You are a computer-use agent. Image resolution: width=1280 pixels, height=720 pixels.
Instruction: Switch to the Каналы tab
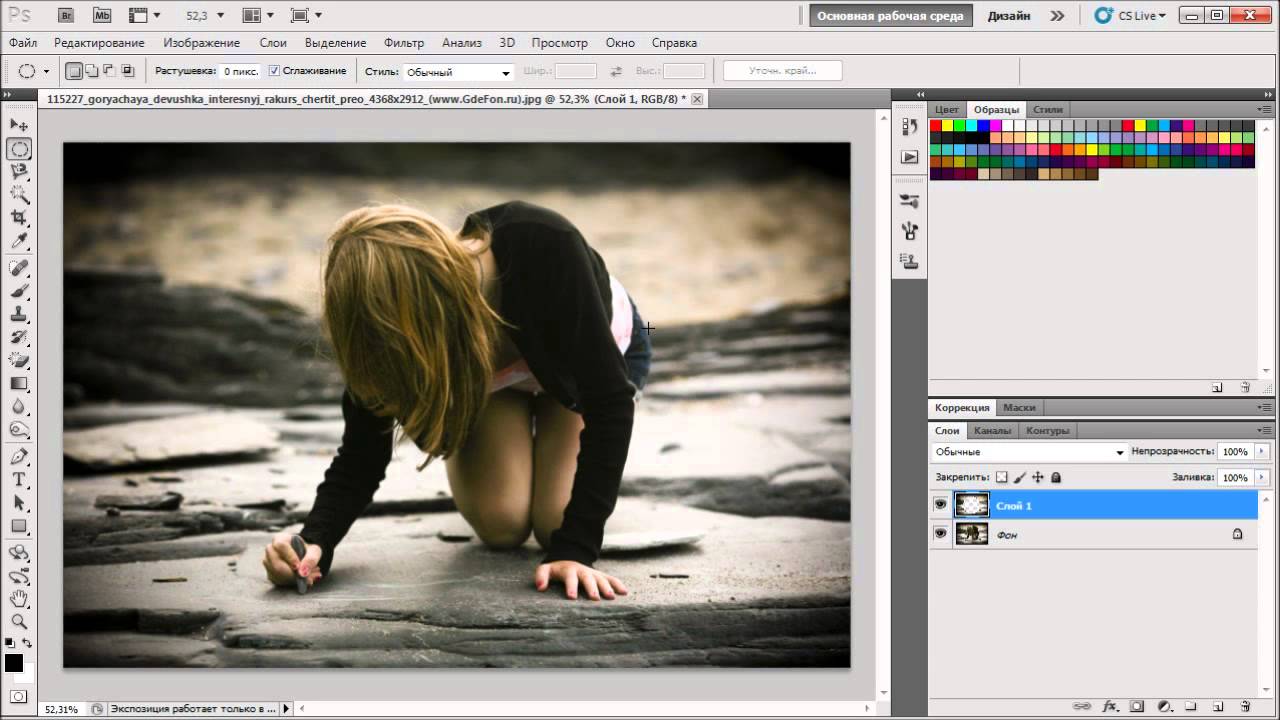992,430
